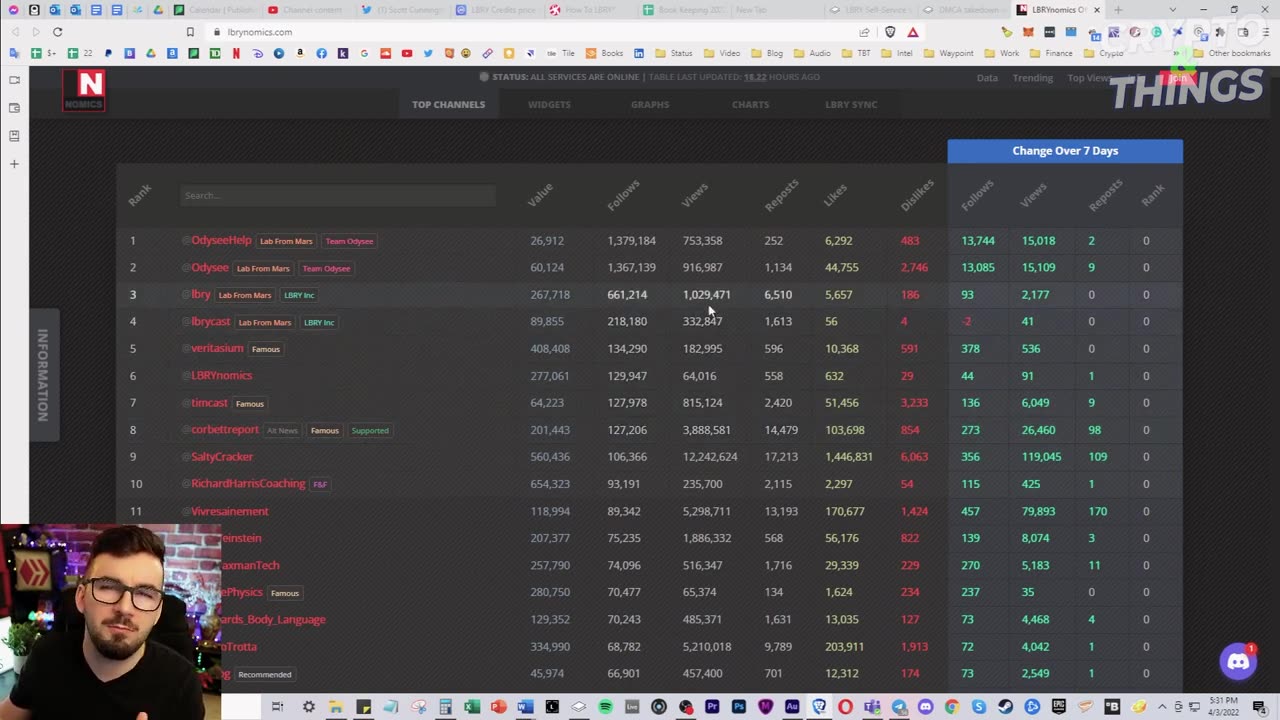
Task: Sort table by the Likes column header
Action: coord(836,196)
